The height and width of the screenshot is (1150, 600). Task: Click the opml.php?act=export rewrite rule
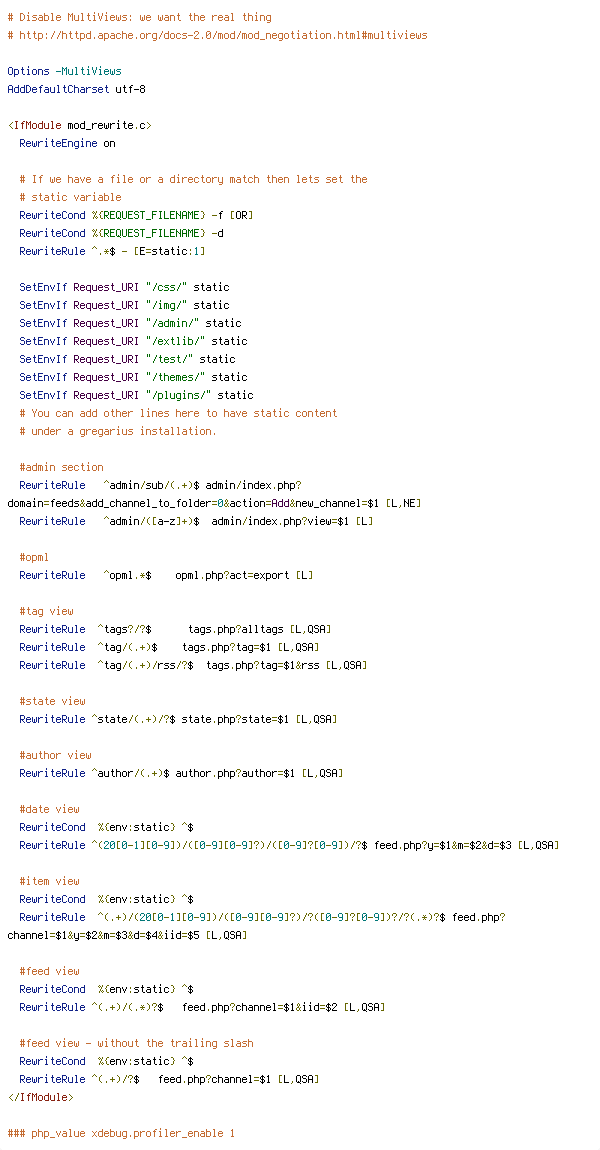(x=167, y=575)
